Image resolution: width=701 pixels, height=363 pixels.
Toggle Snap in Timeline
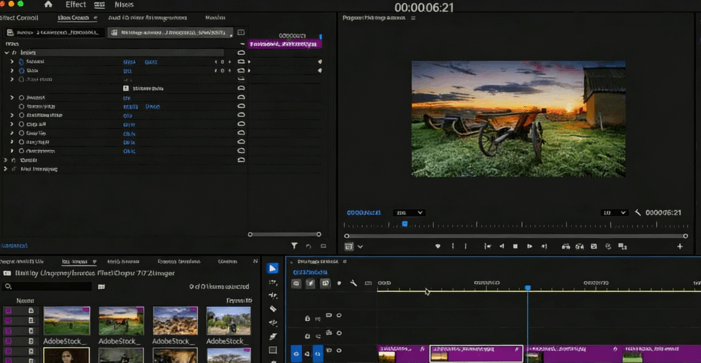point(310,283)
